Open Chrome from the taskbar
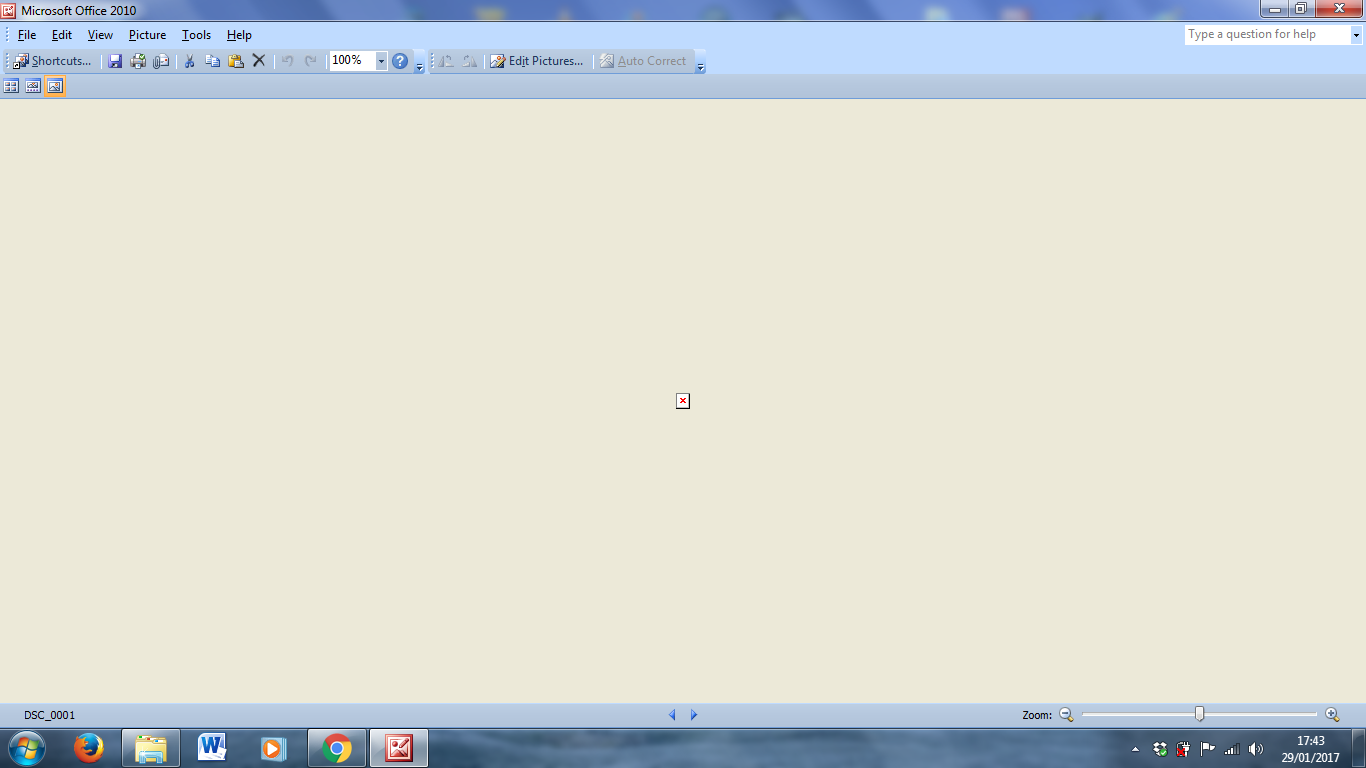1366x768 pixels. point(337,748)
